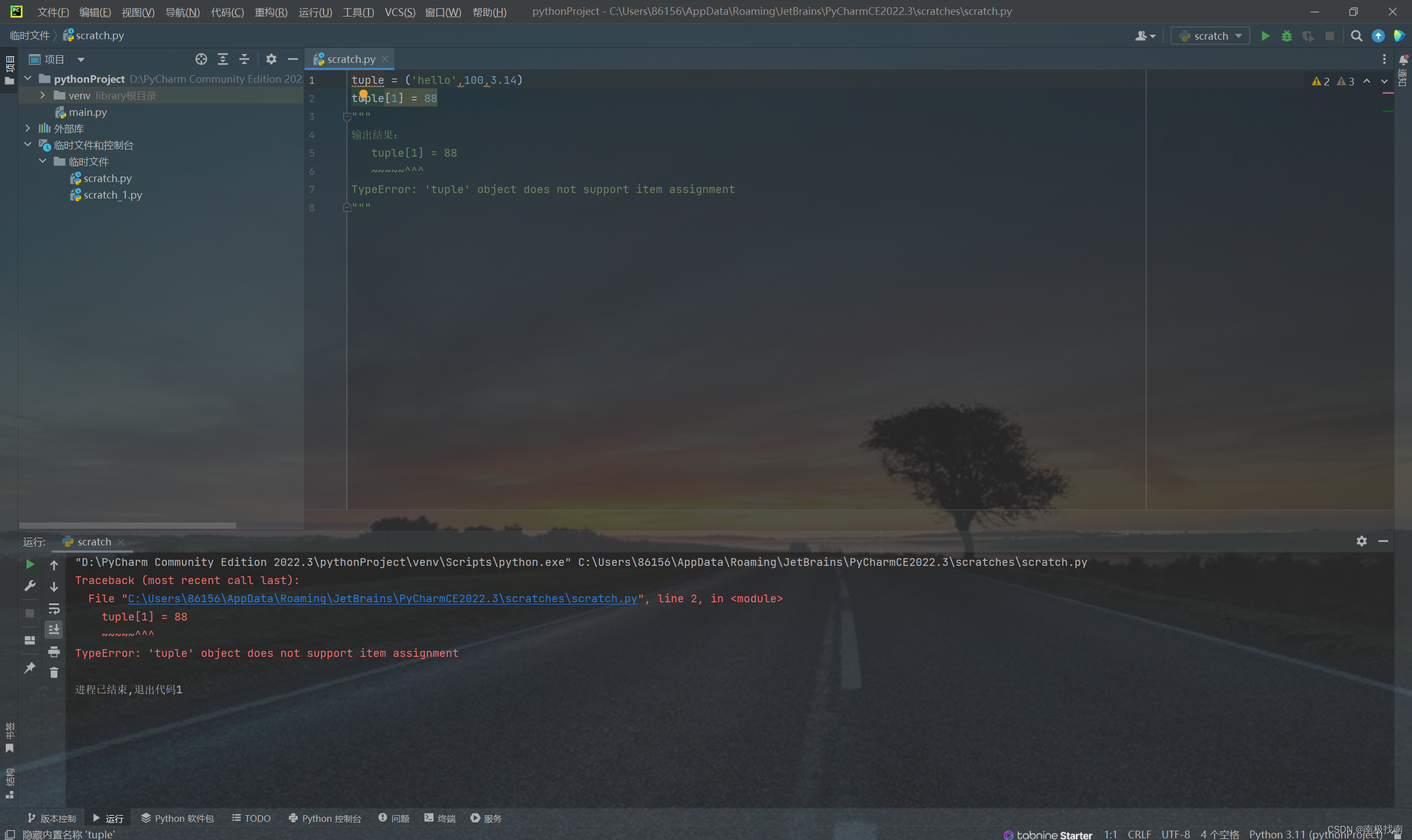
Task: Fold the docstring at line 3
Action: 347,116
